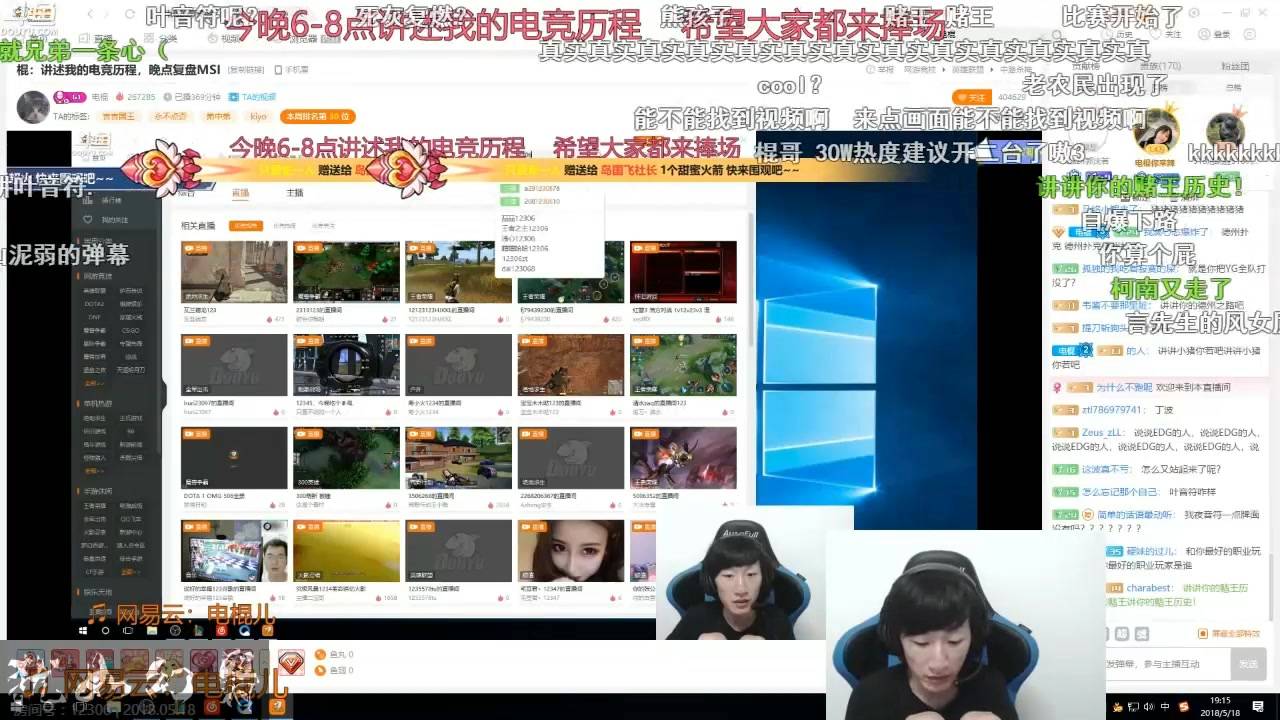This screenshot has width=1280, height=720.
Task: Send chat message with 发送 button
Action: point(1248,664)
